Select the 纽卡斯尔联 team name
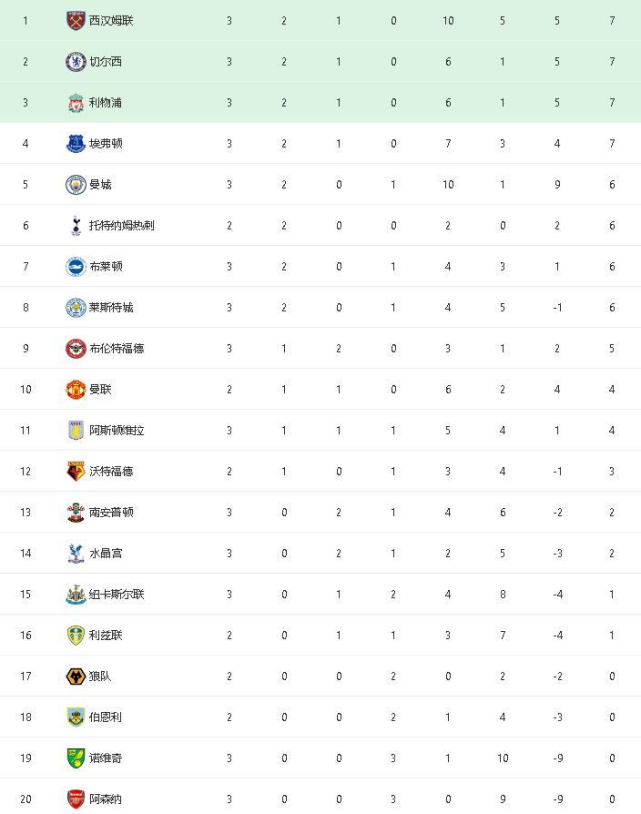The width and height of the screenshot is (641, 814). [x=116, y=594]
